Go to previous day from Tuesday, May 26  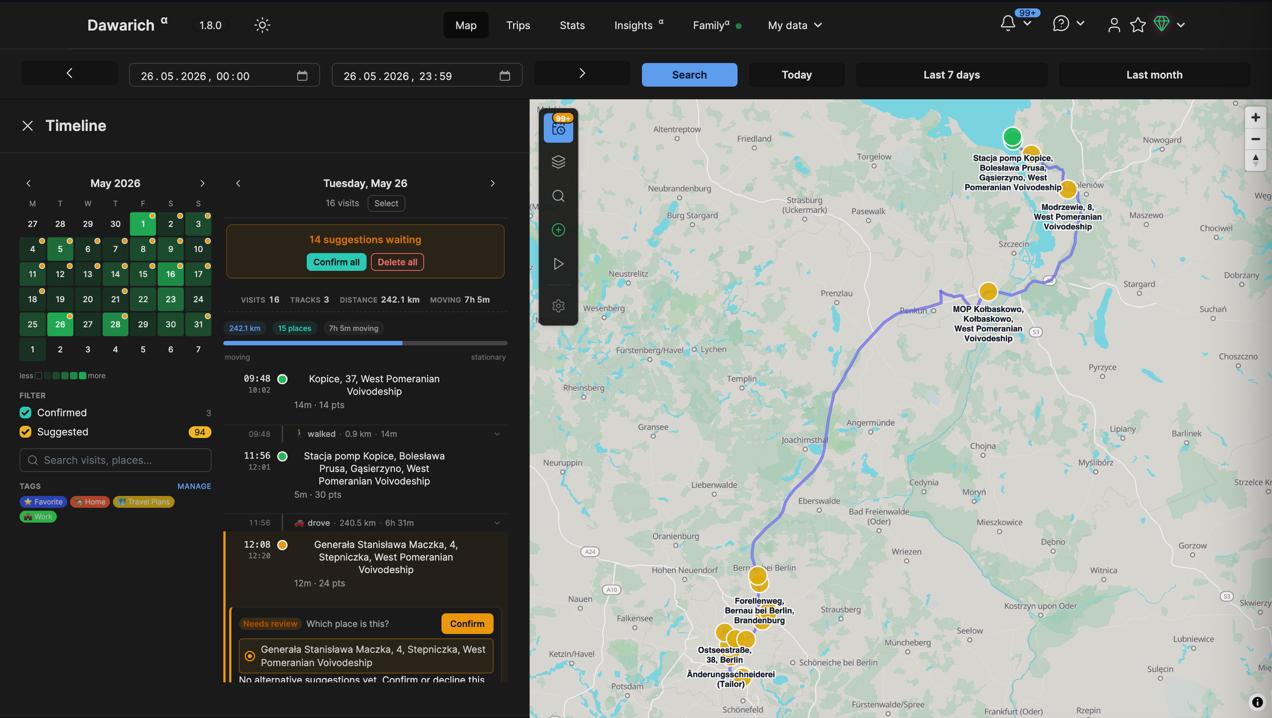pyautogui.click(x=238, y=184)
